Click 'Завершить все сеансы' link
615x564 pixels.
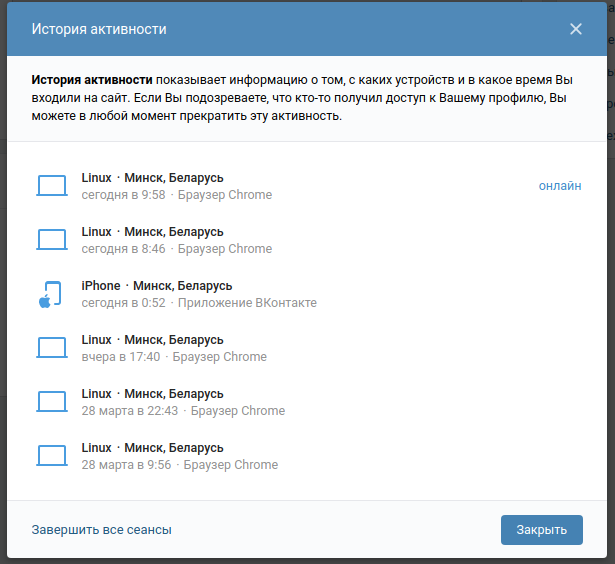(x=102, y=530)
